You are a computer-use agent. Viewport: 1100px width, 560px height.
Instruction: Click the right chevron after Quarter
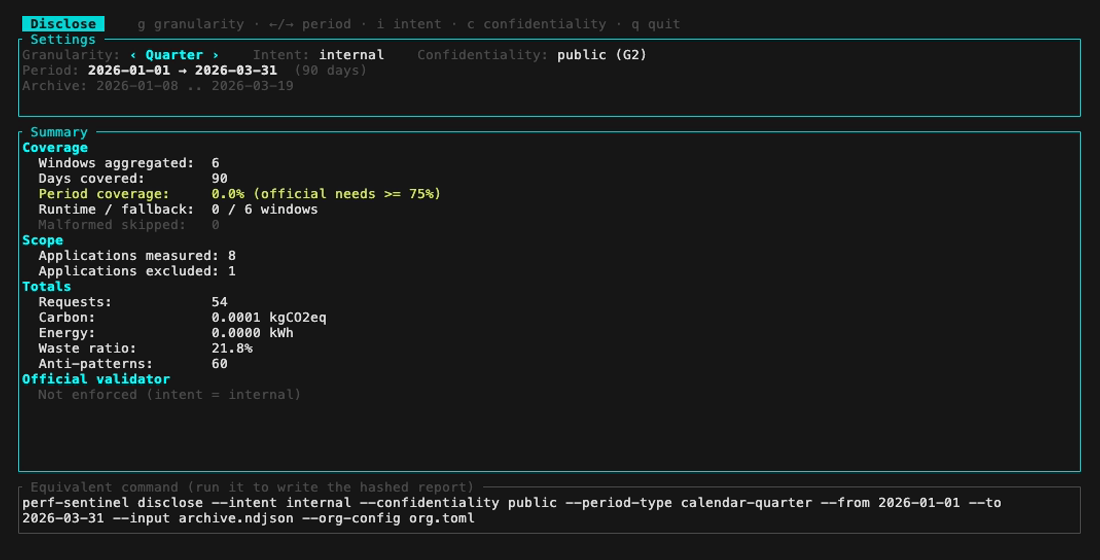pos(215,55)
